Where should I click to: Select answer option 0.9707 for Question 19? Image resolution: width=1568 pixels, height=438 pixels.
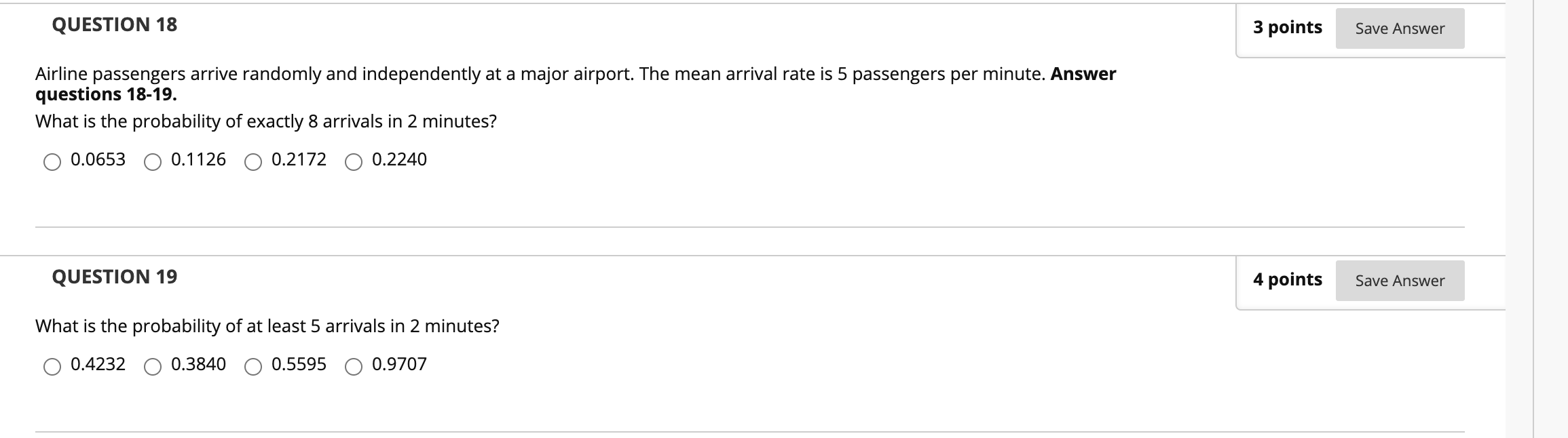354,367
